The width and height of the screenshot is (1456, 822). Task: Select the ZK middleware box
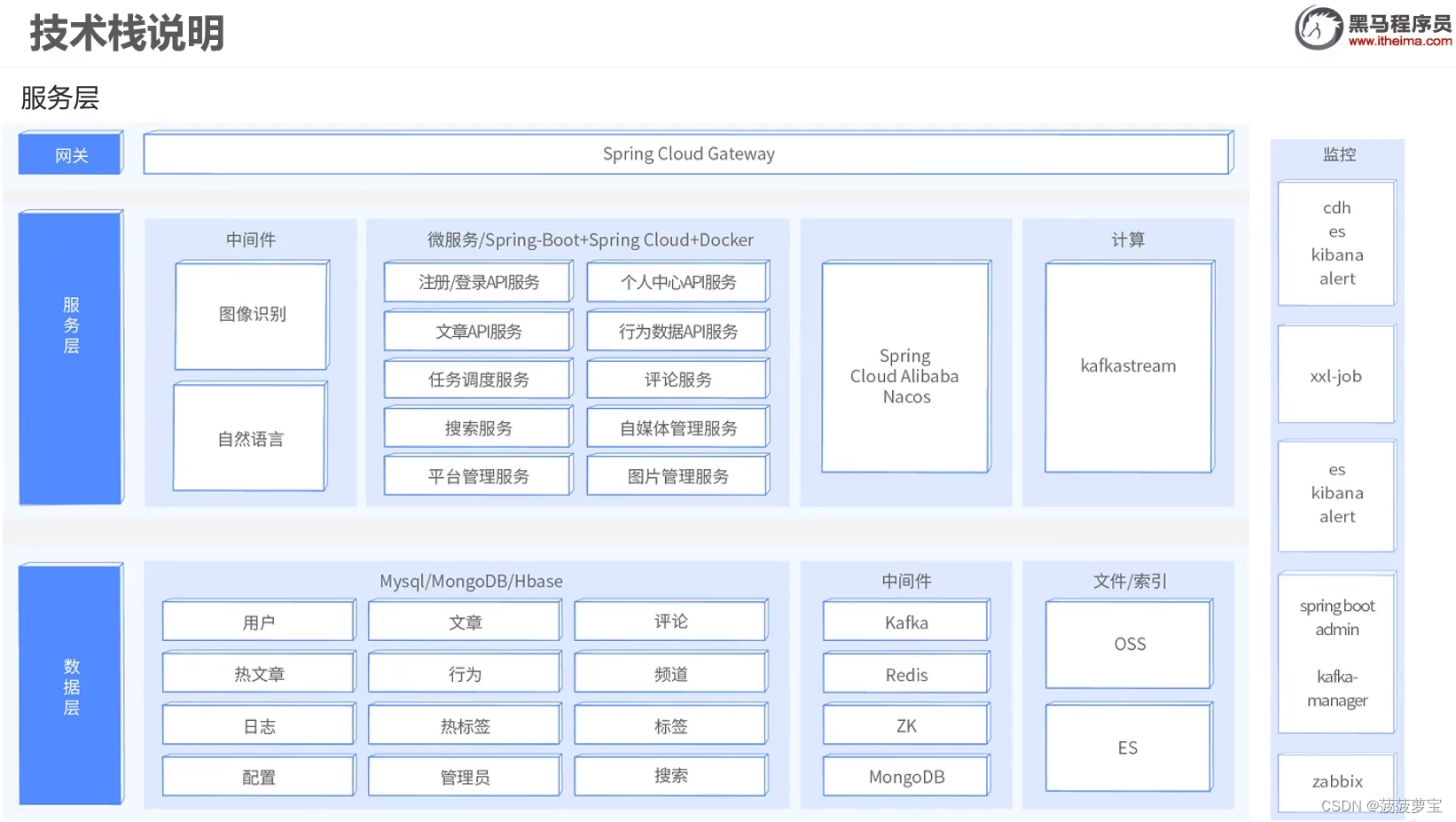pos(906,724)
